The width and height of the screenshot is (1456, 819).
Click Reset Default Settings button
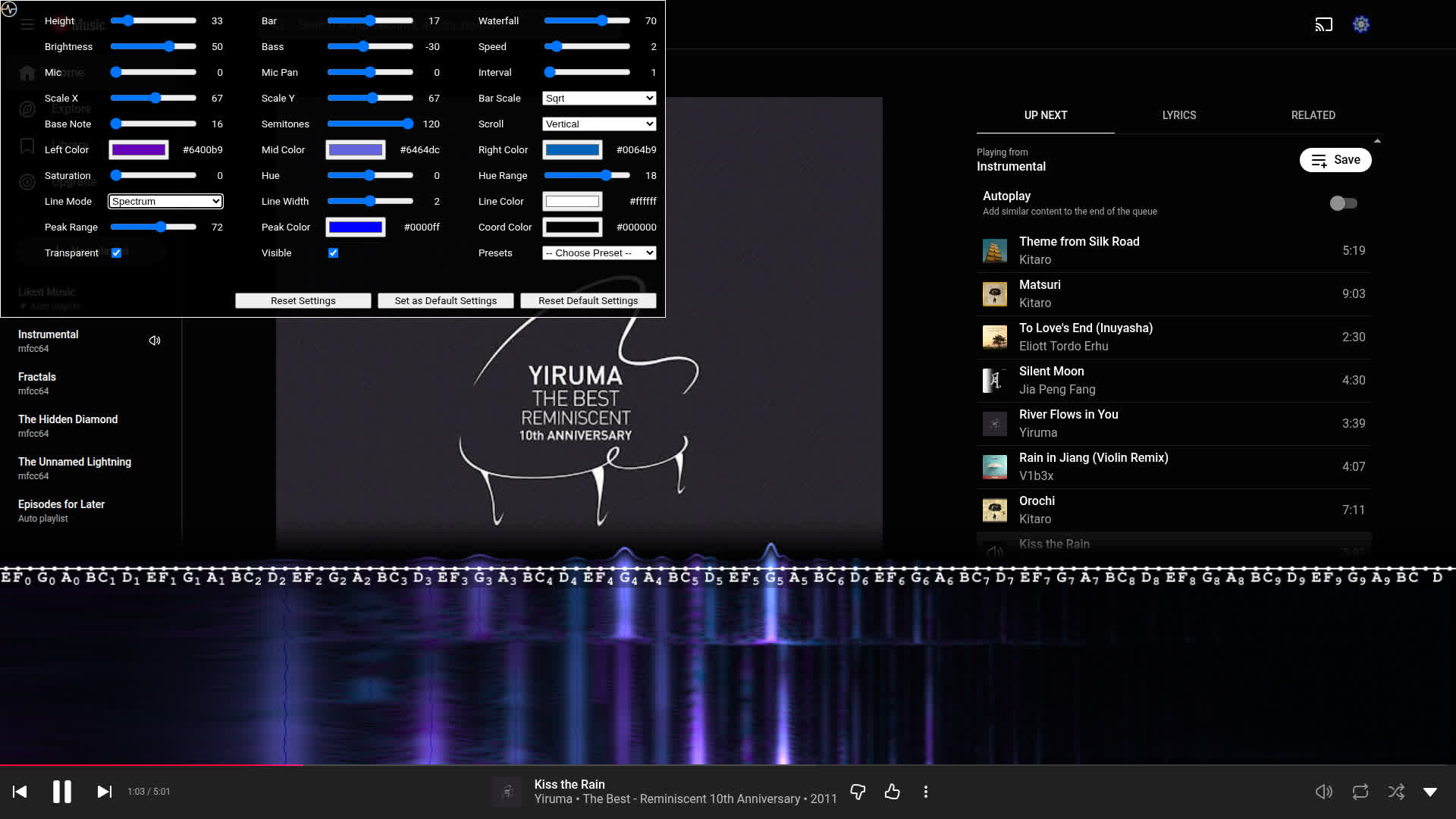[x=588, y=301]
